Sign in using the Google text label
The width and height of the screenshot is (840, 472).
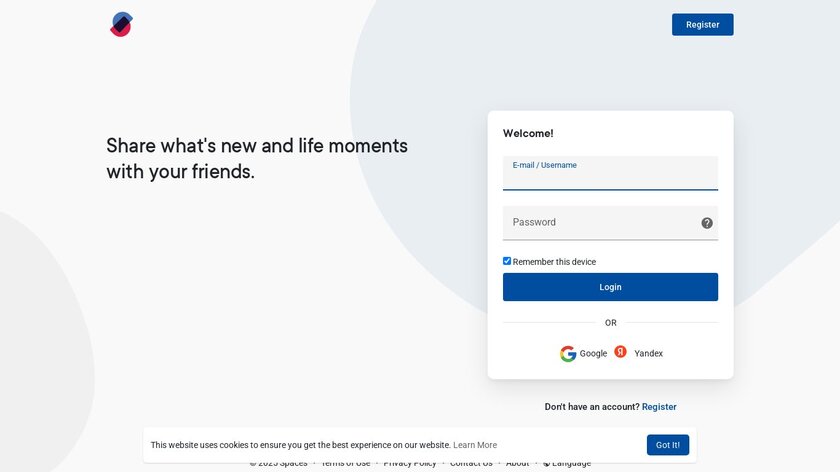point(593,353)
